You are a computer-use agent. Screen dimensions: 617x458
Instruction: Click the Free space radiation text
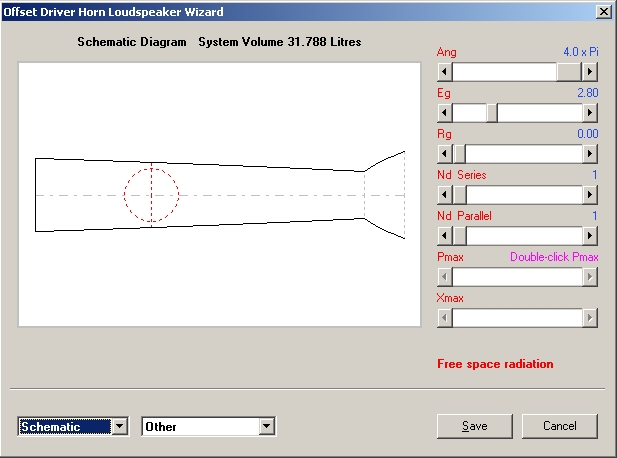pos(495,364)
